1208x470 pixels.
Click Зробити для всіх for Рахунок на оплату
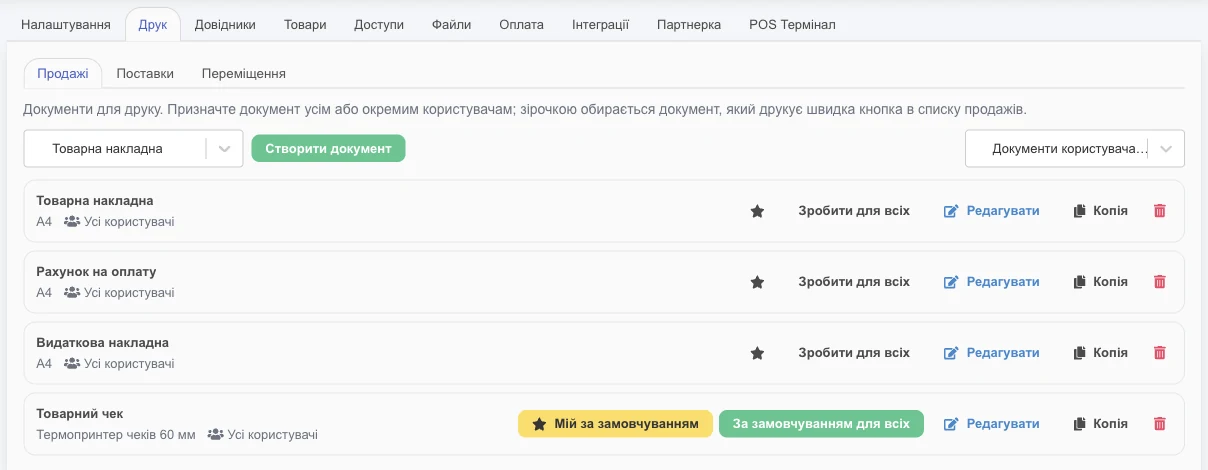(x=854, y=282)
